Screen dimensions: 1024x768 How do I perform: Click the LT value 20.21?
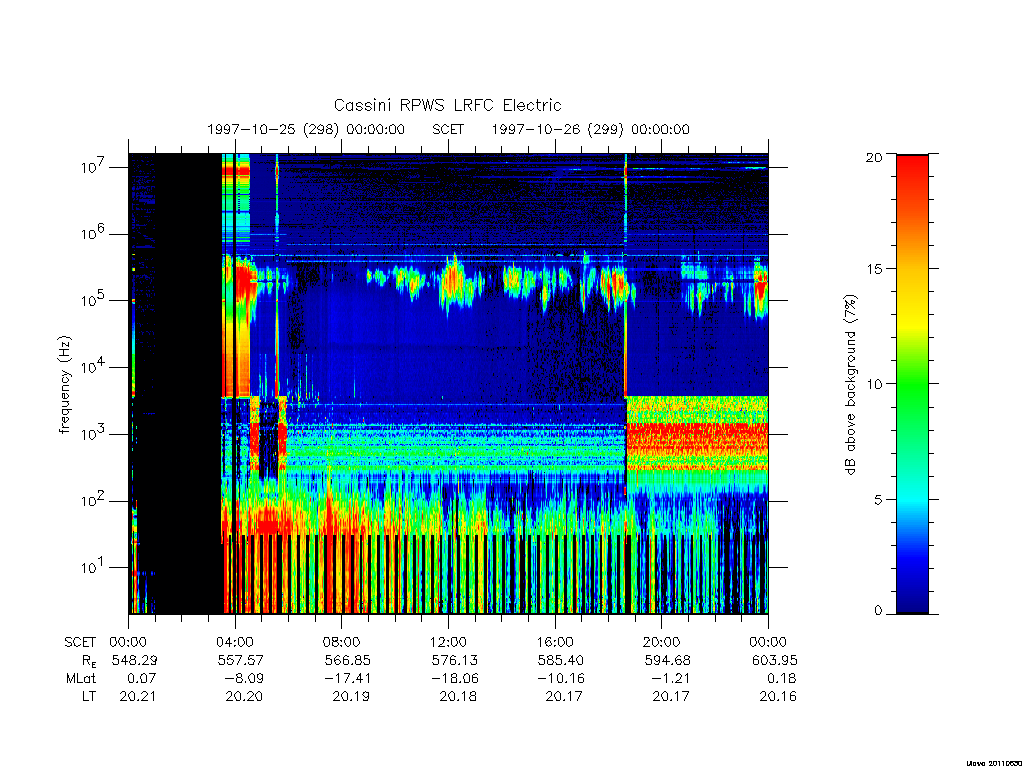pos(138,697)
